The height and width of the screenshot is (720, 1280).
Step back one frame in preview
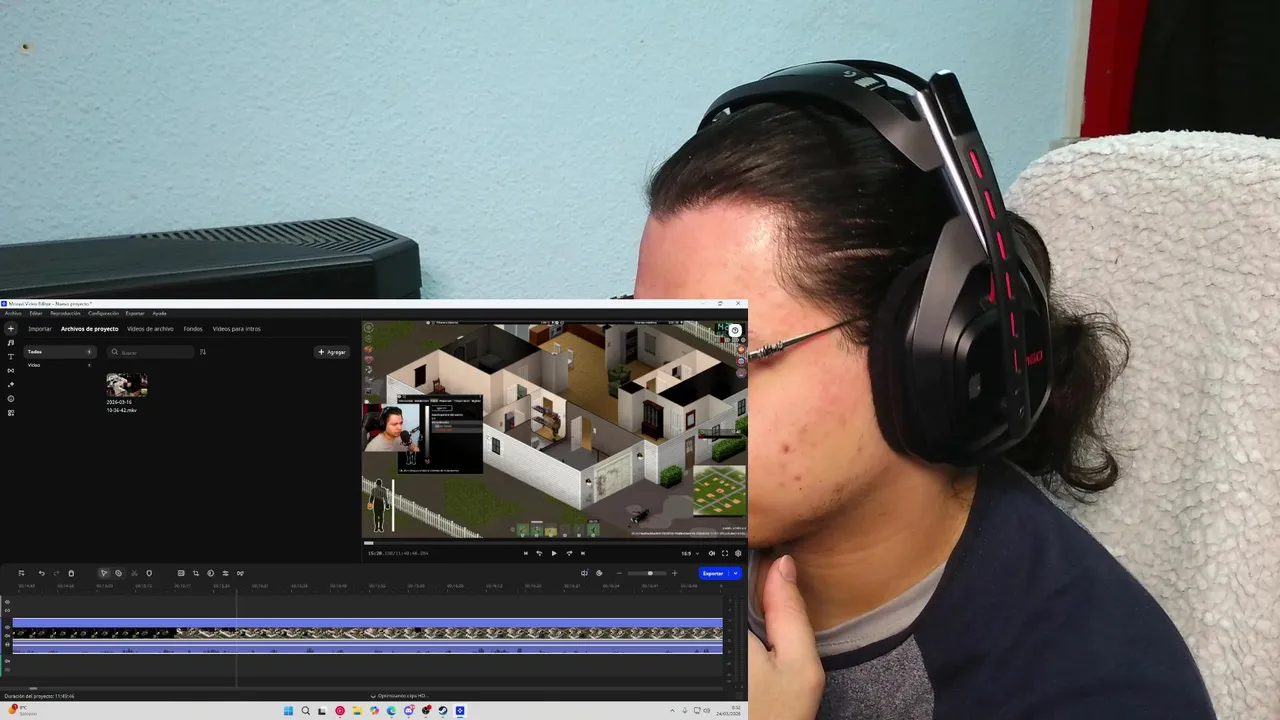point(539,553)
